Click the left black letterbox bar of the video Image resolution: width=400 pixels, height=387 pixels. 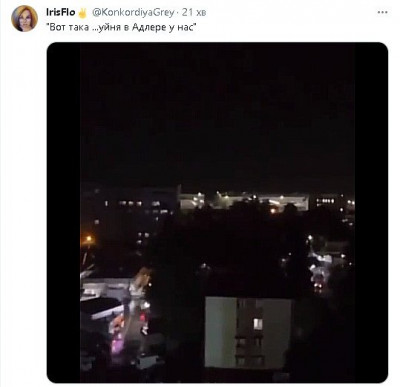[64, 212]
